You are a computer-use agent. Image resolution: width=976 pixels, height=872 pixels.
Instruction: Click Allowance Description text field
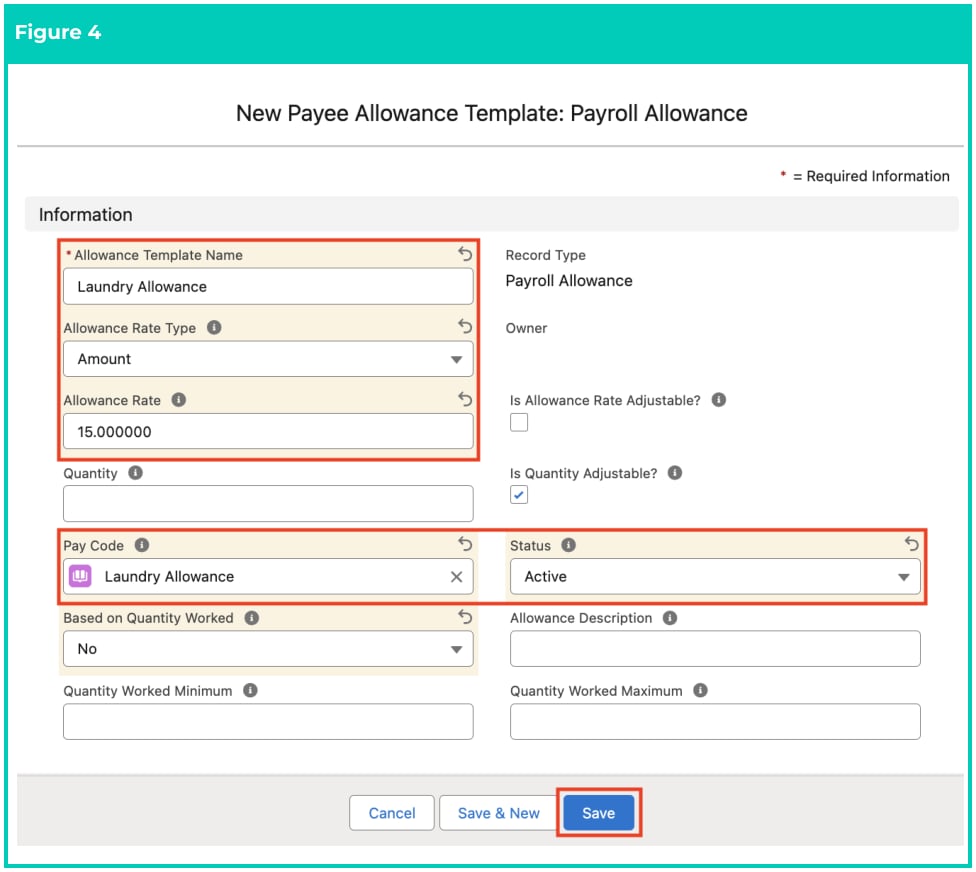[x=715, y=649]
